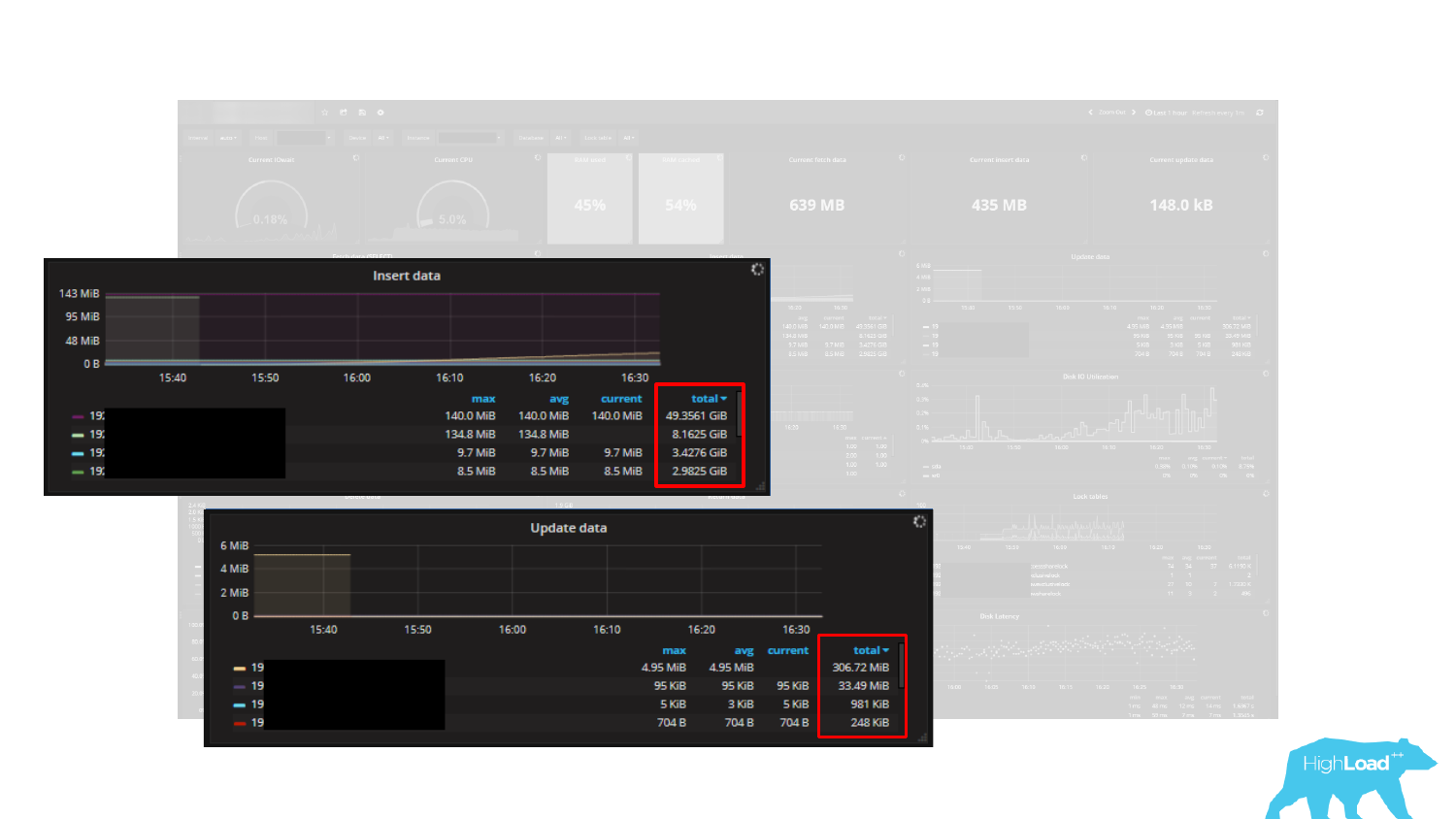Click the 8.1625 GiB total value
The height and width of the screenshot is (819, 1456).
coord(699,435)
